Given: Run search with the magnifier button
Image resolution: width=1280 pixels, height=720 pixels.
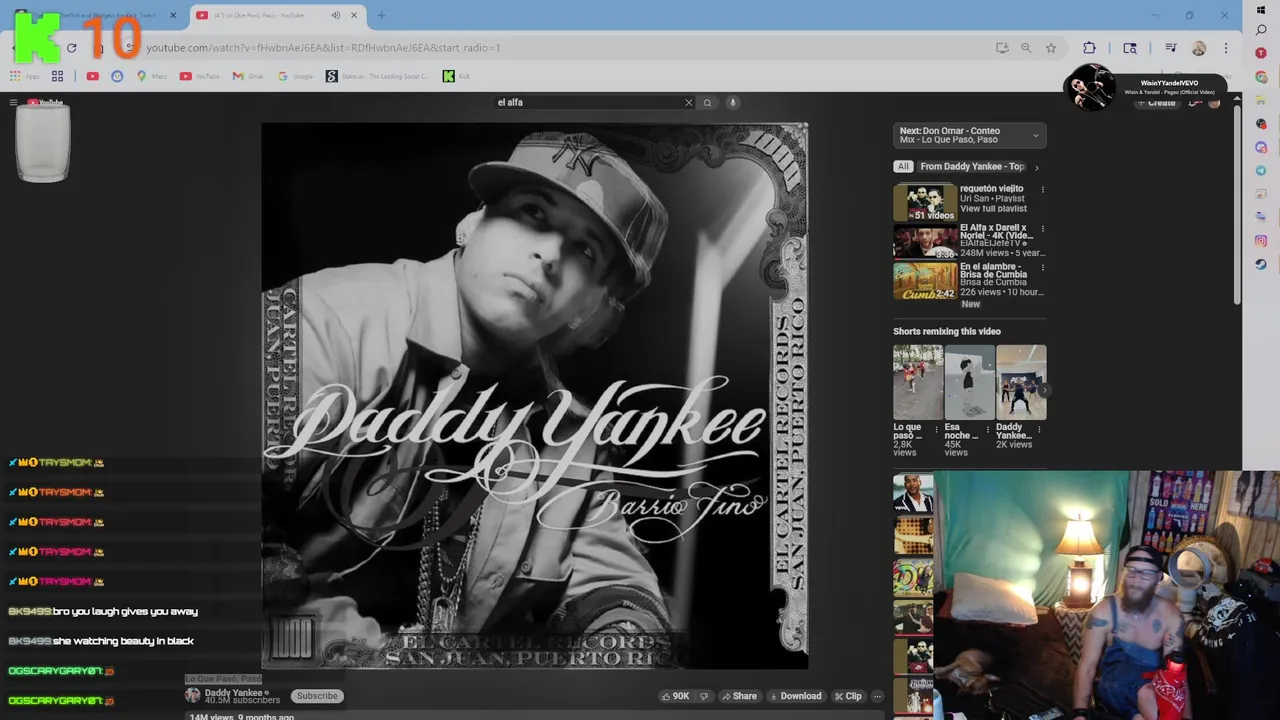Looking at the screenshot, I should [707, 102].
